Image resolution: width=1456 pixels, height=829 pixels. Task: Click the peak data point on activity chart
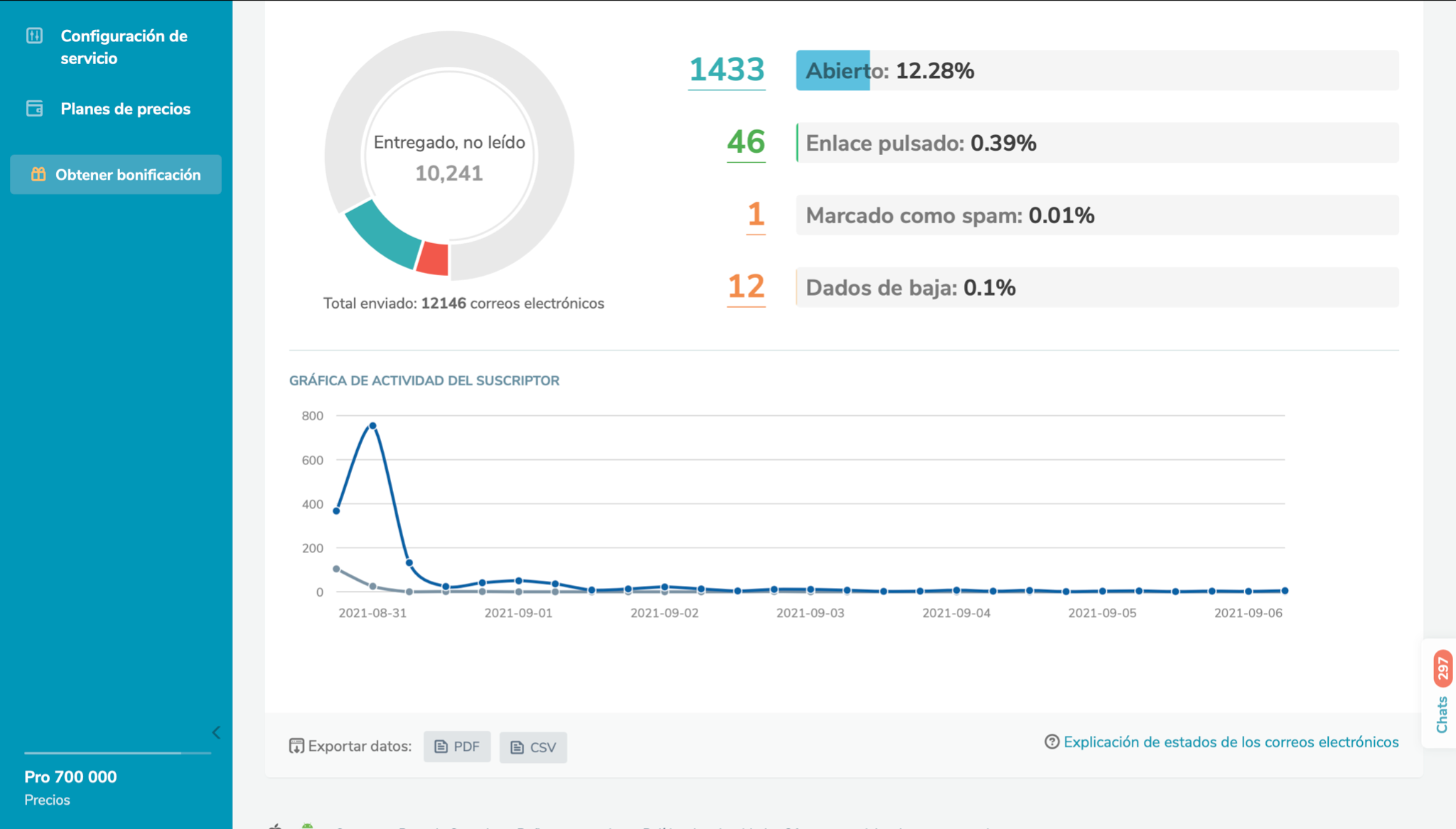[x=373, y=426]
